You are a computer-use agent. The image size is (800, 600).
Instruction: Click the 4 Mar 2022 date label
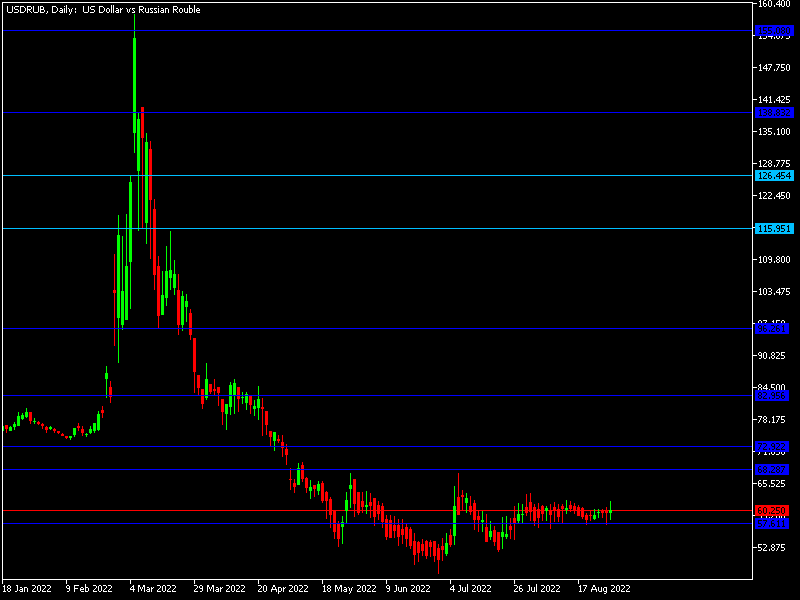click(x=153, y=588)
